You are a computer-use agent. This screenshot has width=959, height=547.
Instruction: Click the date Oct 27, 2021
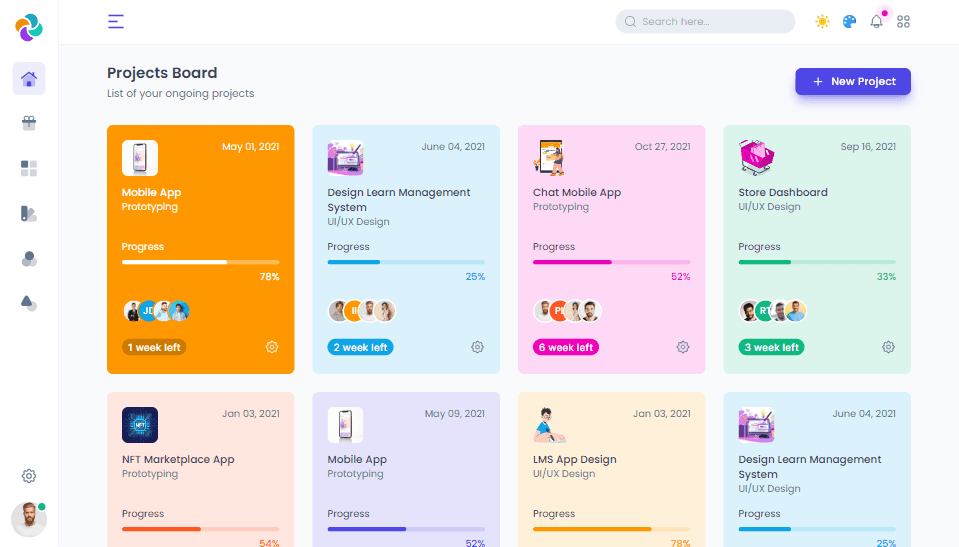(662, 147)
